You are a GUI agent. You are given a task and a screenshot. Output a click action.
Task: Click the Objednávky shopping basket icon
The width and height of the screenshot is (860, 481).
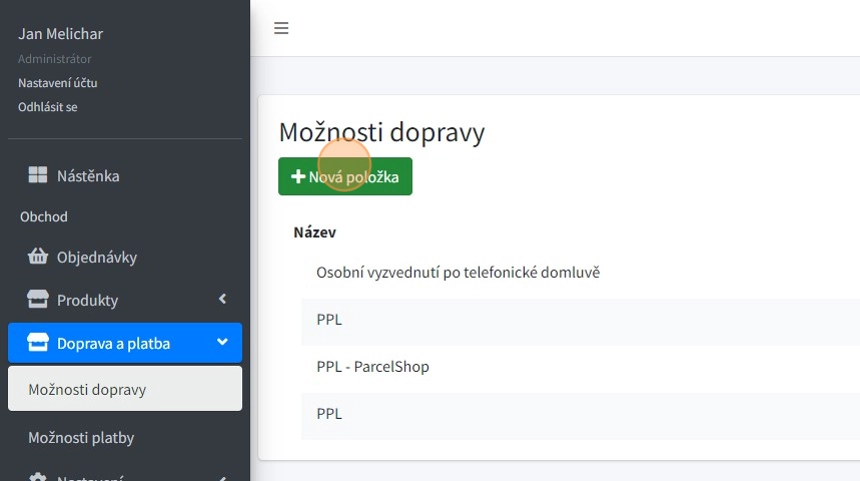click(38, 257)
